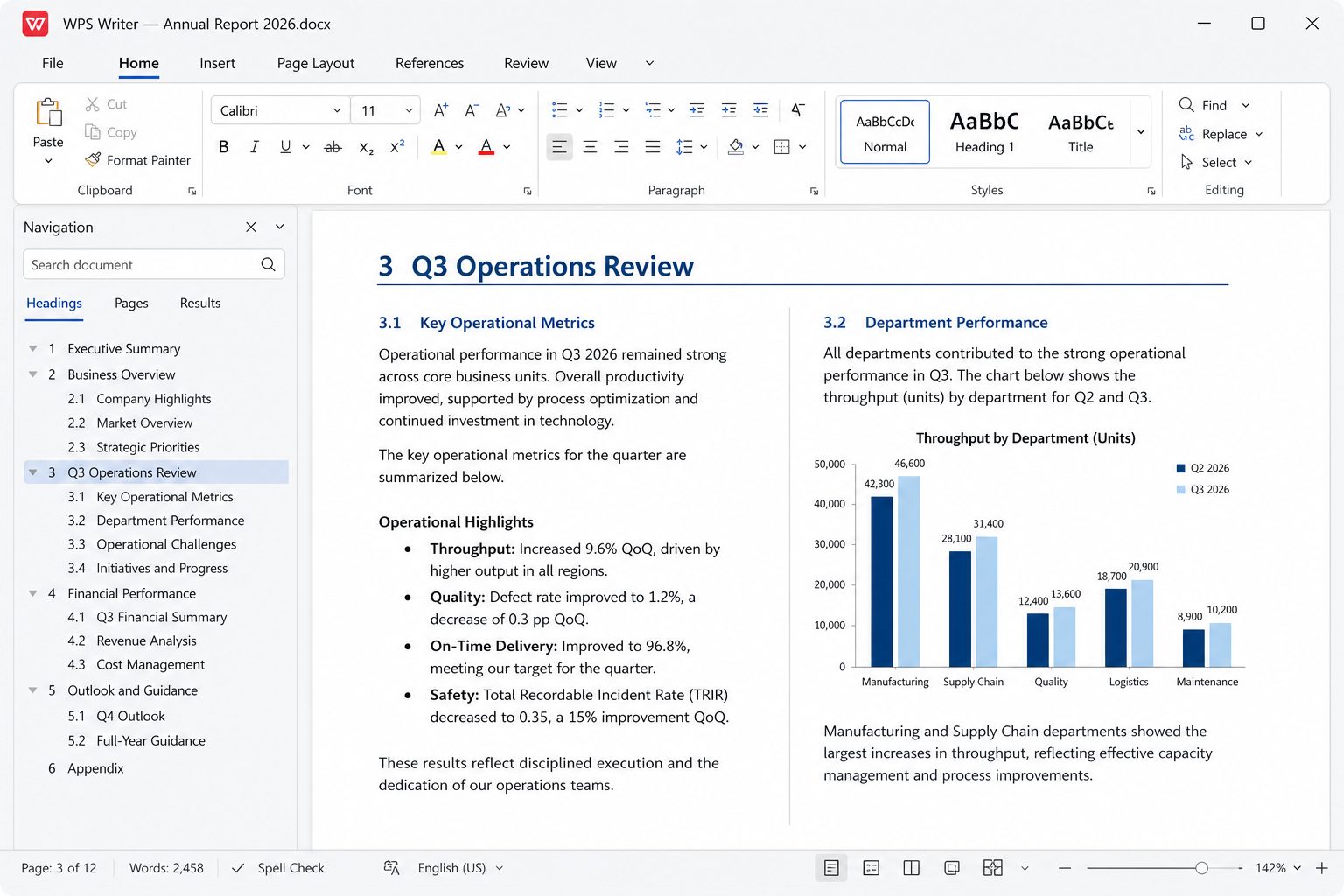
Task: Switch to the Page Layout tab
Action: (x=316, y=63)
